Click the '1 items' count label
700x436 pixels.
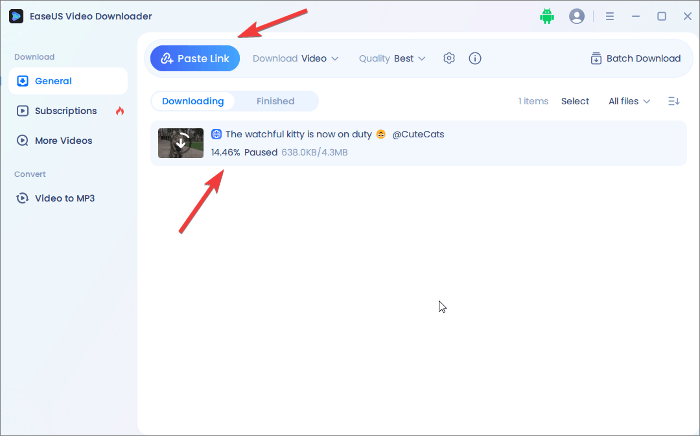533,101
